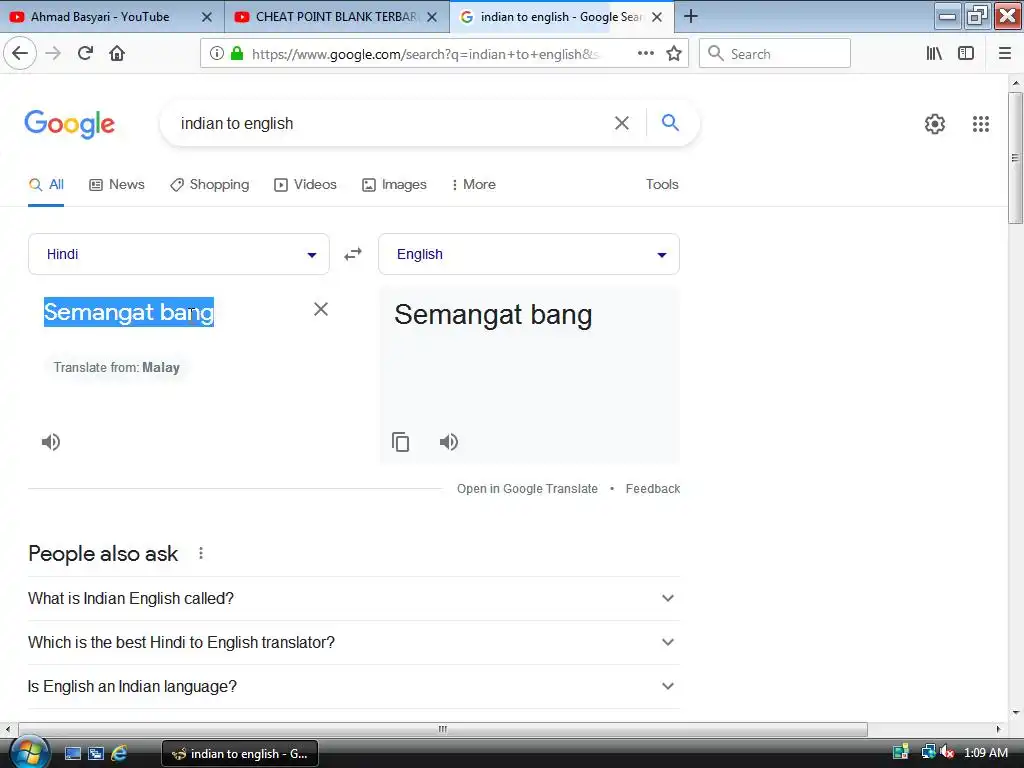1024x768 pixels.
Task: Open the Google apps grid
Action: 980,123
